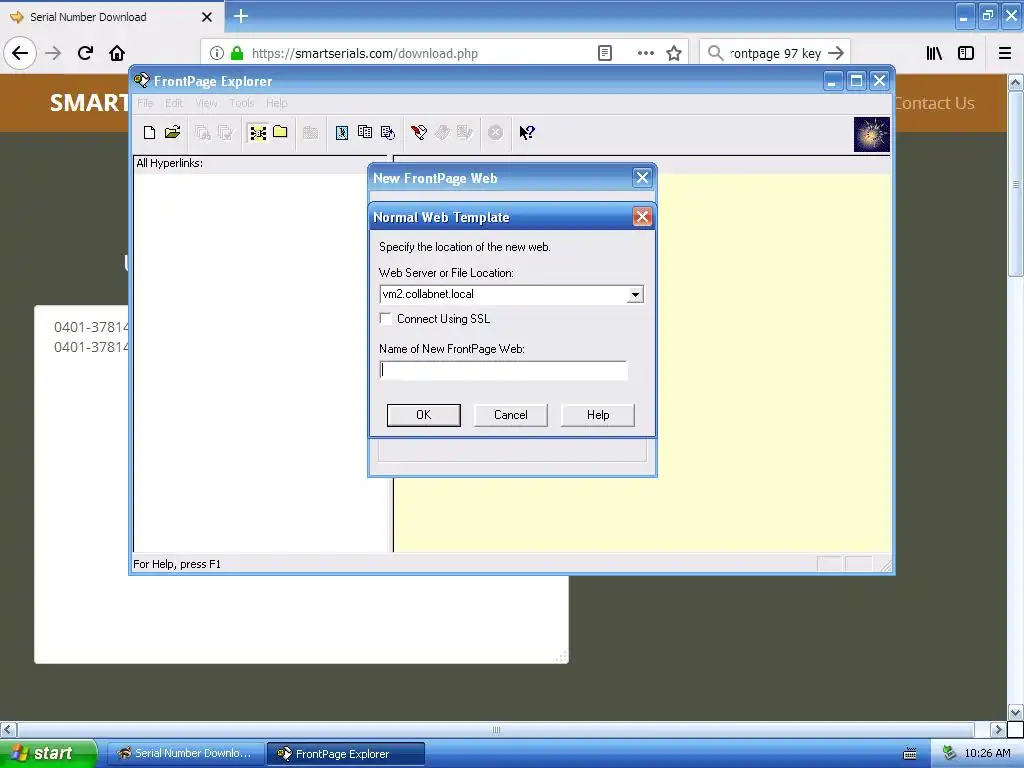The width and height of the screenshot is (1024, 768).
Task: Click the horizontal scrollbar thumb in browser
Action: click(x=496, y=729)
